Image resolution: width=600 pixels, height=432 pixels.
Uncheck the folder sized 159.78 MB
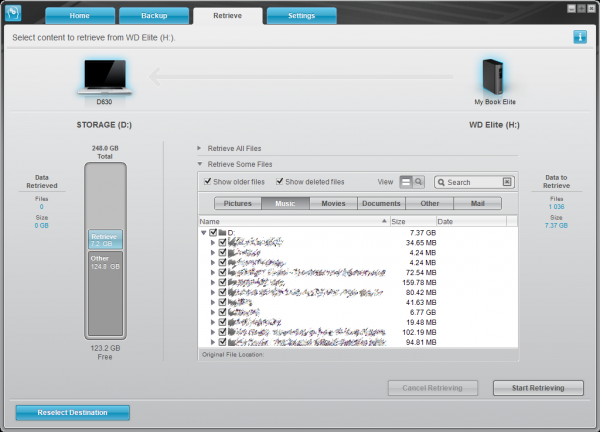tap(222, 282)
